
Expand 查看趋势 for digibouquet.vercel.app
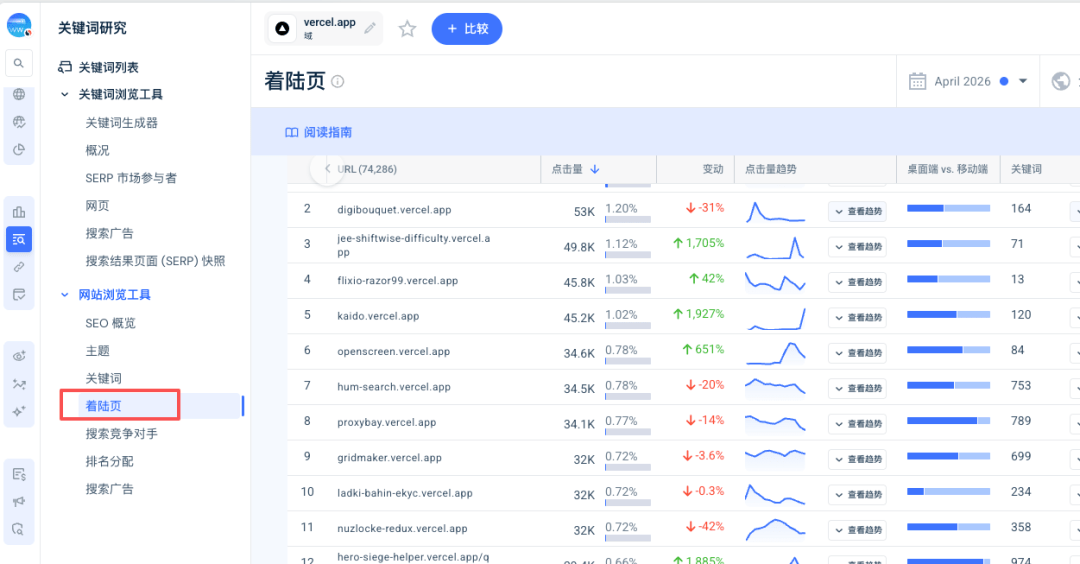pos(857,211)
